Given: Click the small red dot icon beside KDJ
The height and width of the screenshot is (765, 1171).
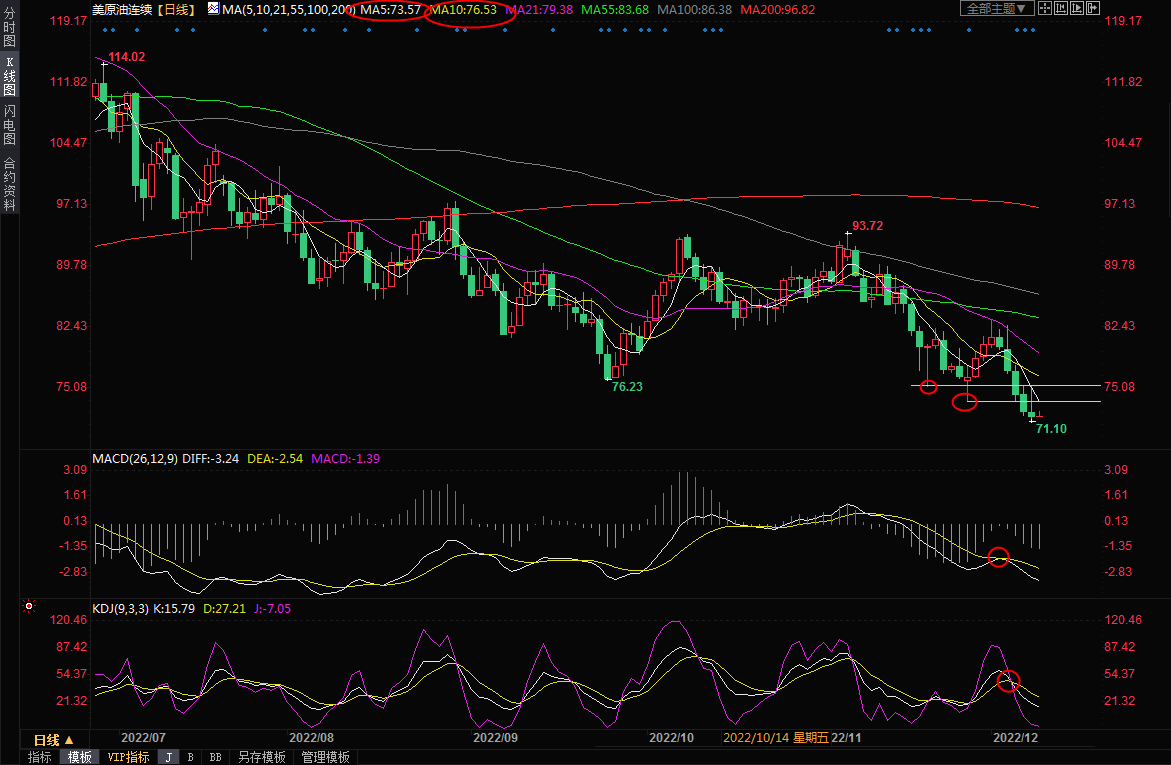Looking at the screenshot, I should [x=29, y=606].
